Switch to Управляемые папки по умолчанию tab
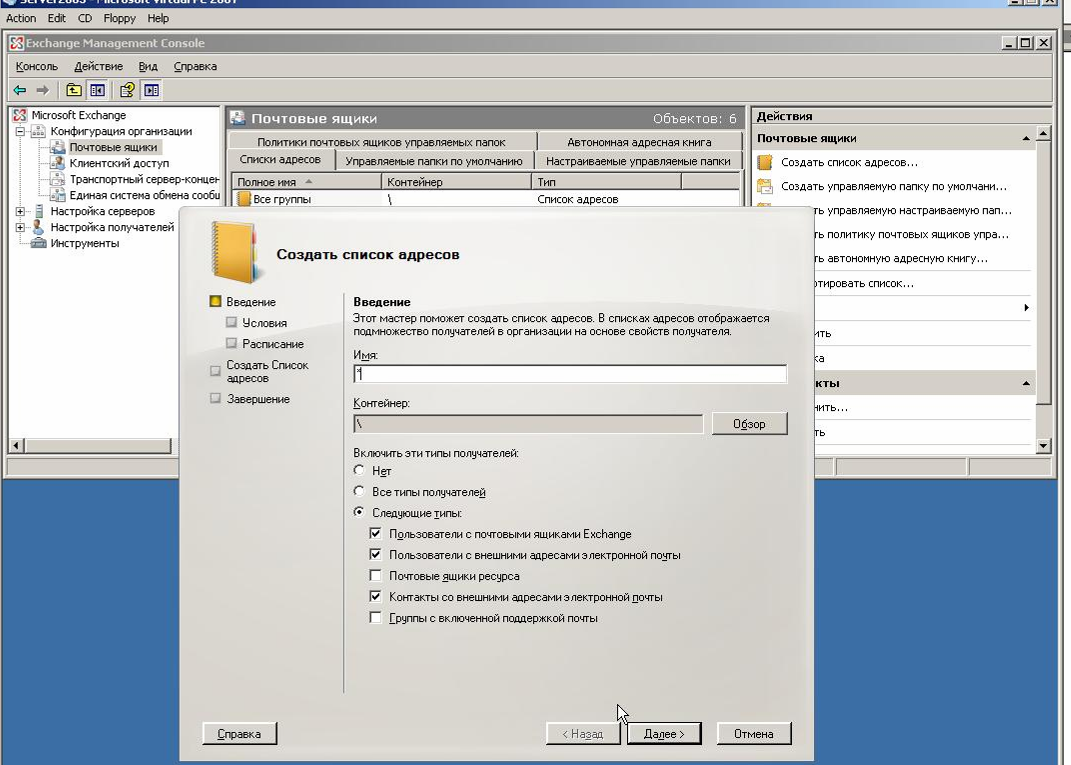Viewport: 1071px width, 765px height. point(434,161)
